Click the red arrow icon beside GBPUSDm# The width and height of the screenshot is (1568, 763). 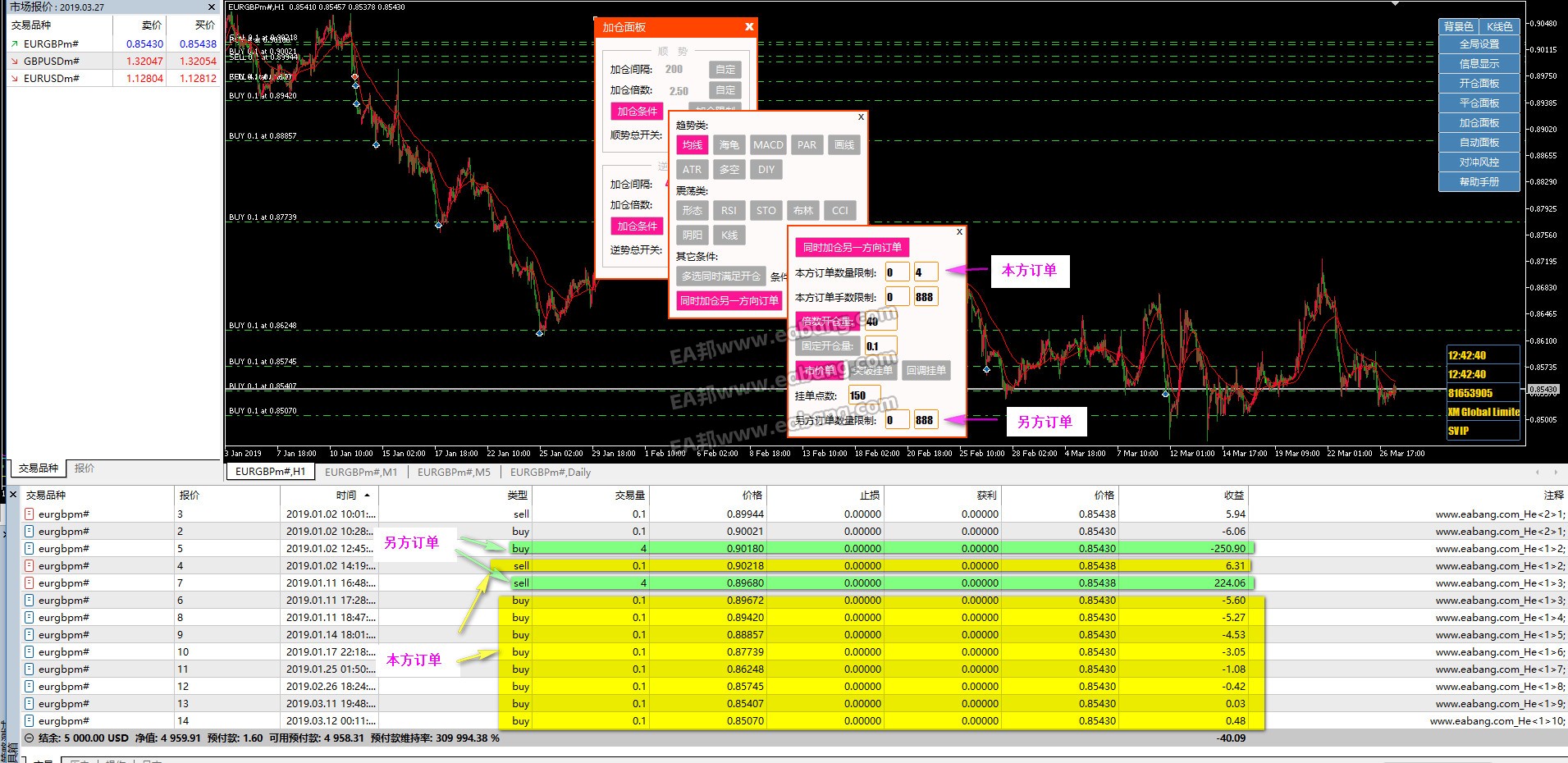[14, 62]
